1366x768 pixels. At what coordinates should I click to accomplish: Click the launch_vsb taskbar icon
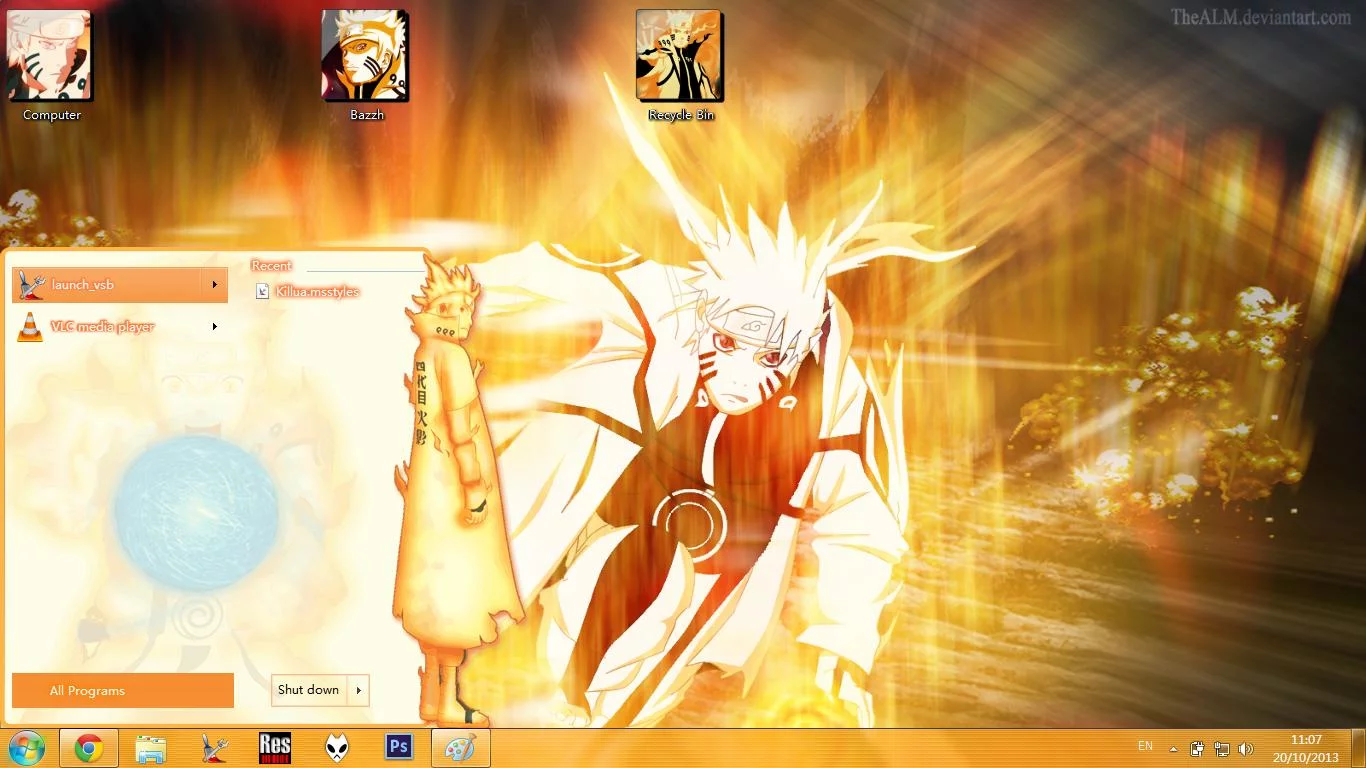click(214, 748)
